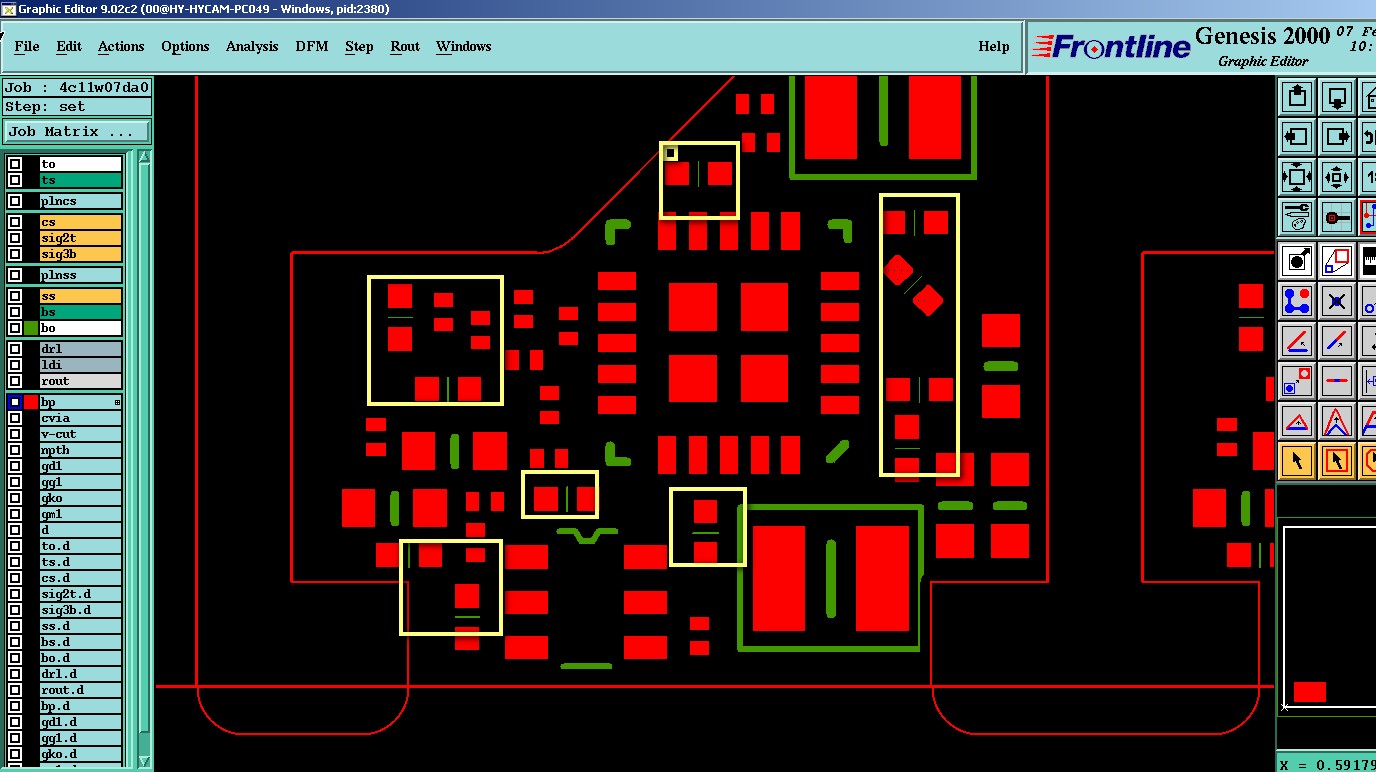Toggle the 'to' layer checkbox

[15, 164]
